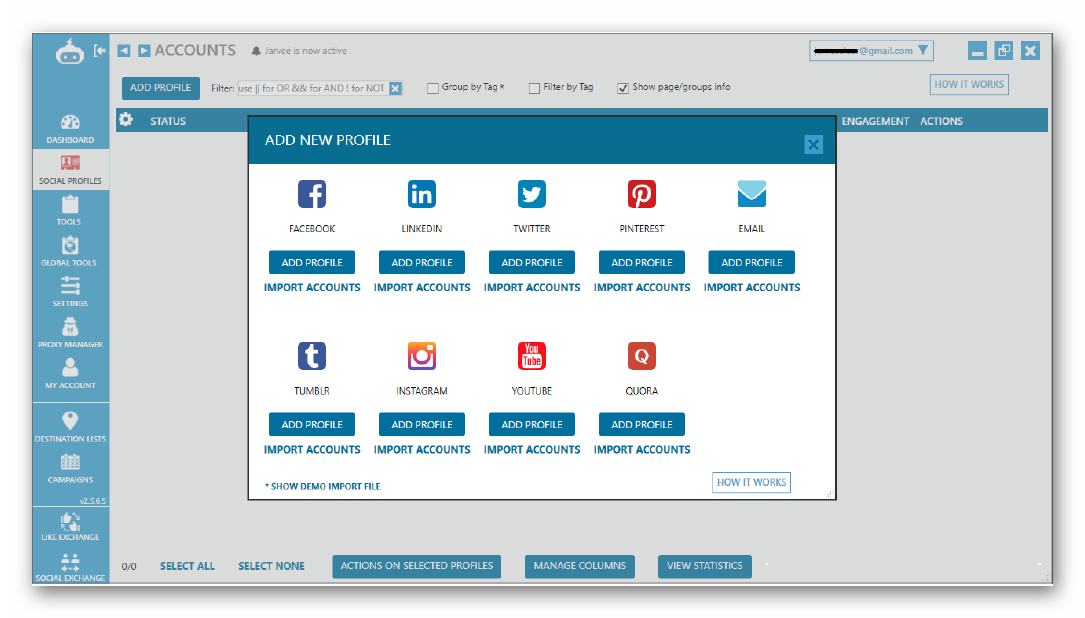Image resolution: width=1085 pixels, height=618 pixels.
Task: Open Like Exchange in the sidebar
Action: click(70, 526)
